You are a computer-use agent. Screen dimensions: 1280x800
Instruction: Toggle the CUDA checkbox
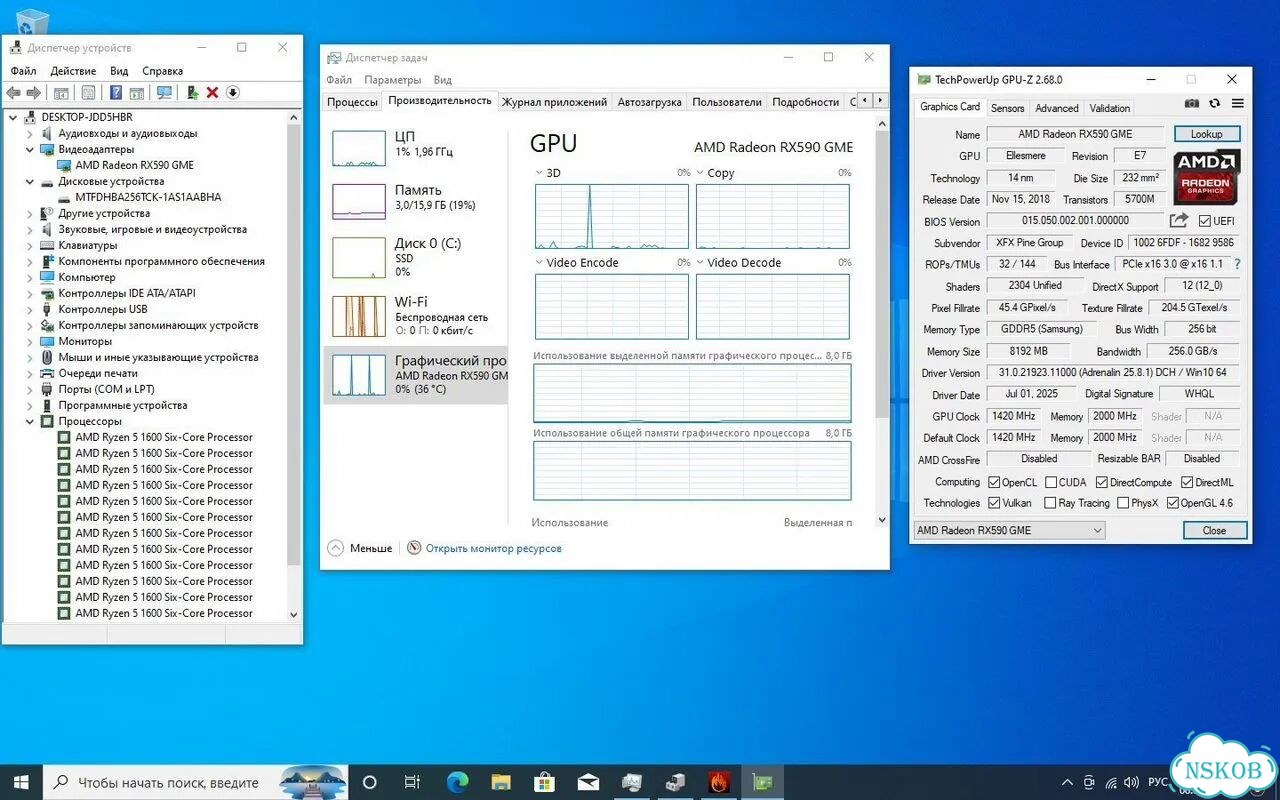tap(1050, 482)
